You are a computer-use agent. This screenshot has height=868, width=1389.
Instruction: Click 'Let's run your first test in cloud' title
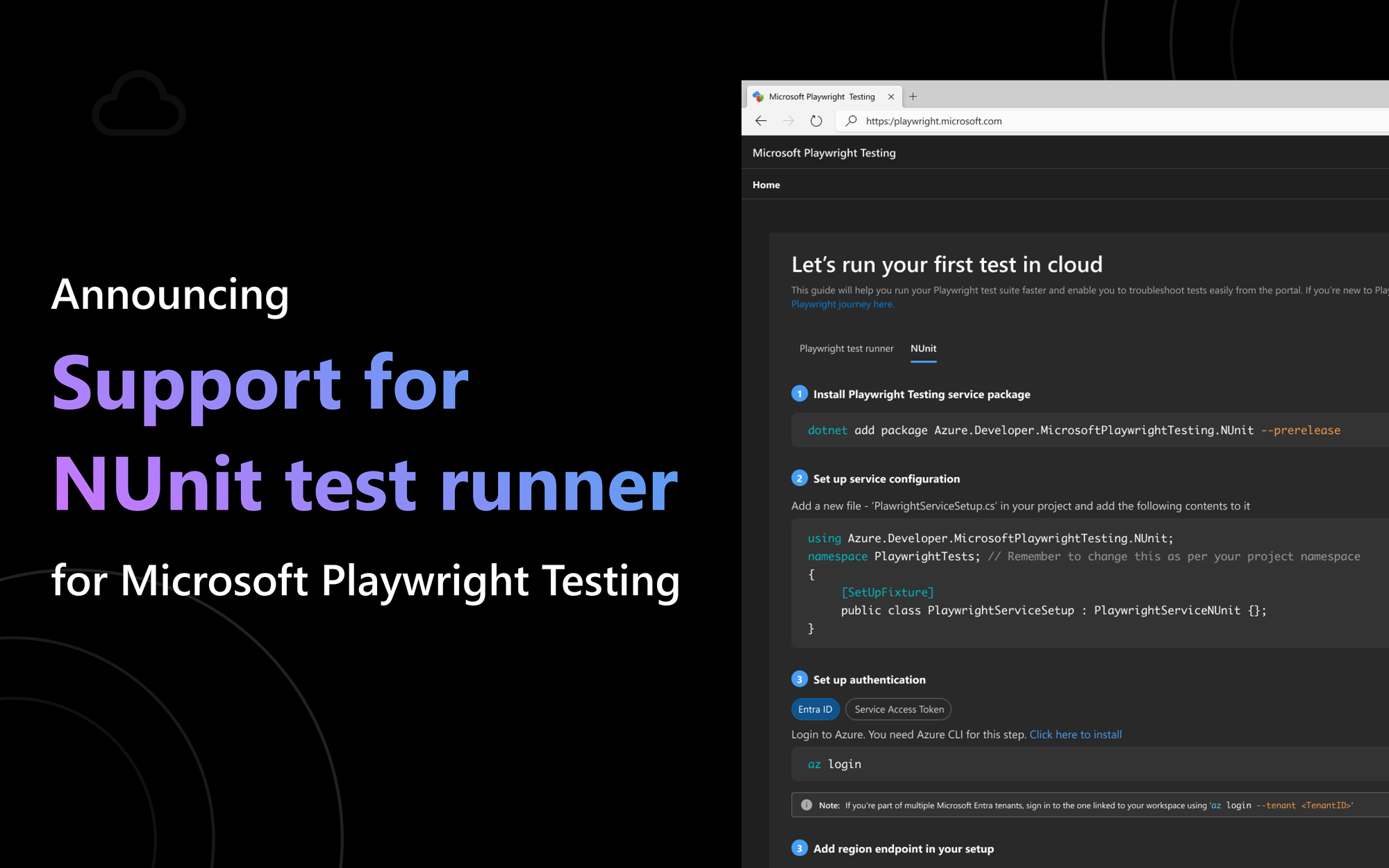(x=947, y=265)
